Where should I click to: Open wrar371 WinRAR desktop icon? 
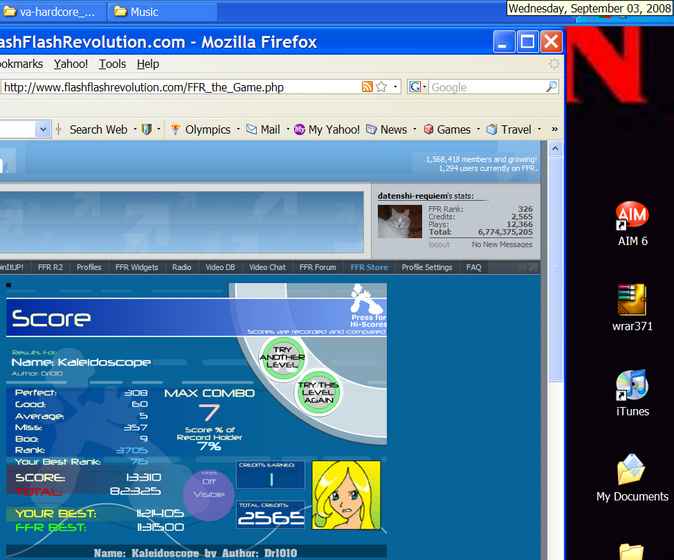632,308
